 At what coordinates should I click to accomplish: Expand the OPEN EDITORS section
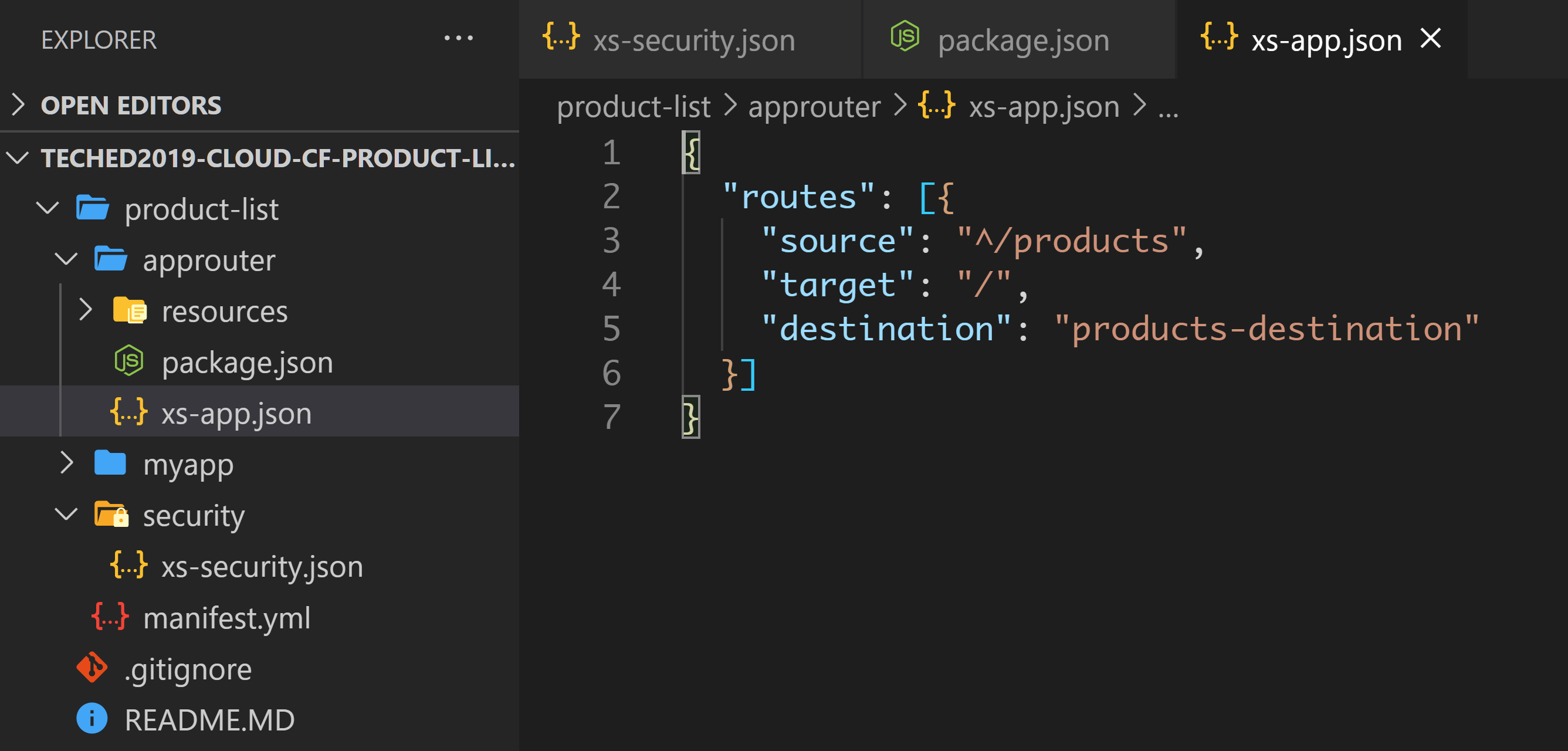(x=18, y=104)
